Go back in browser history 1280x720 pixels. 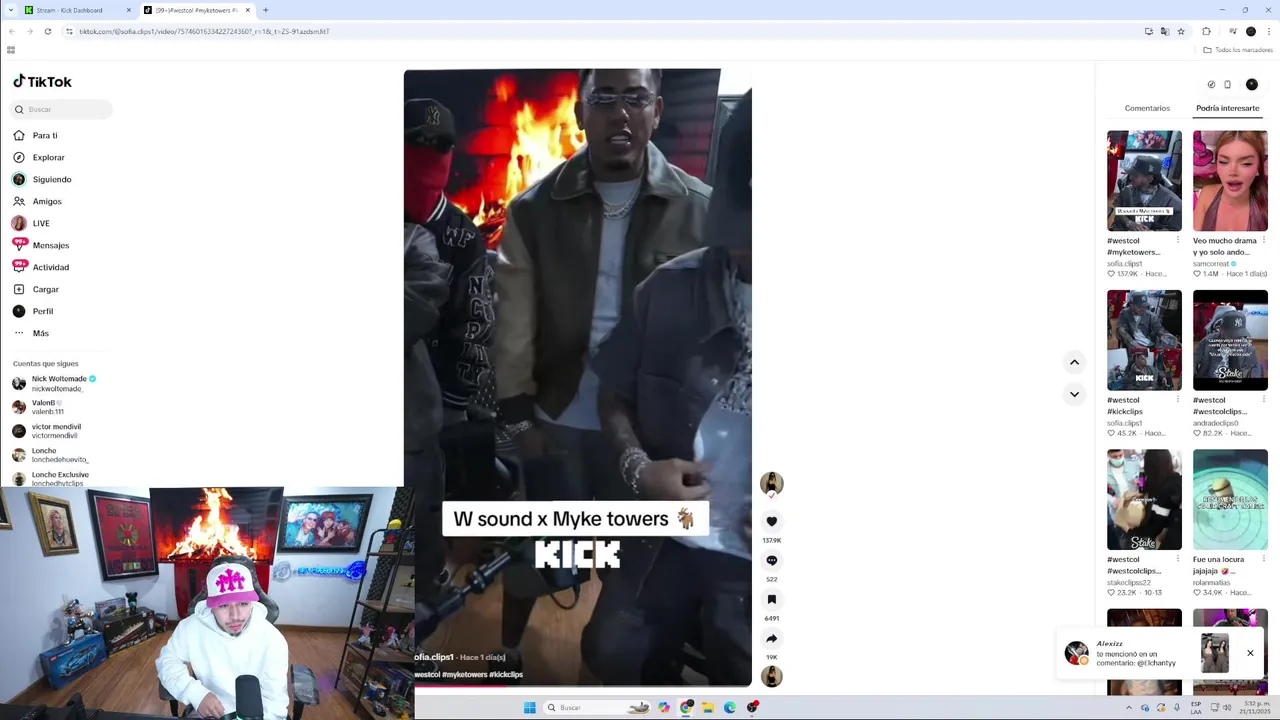(11, 31)
